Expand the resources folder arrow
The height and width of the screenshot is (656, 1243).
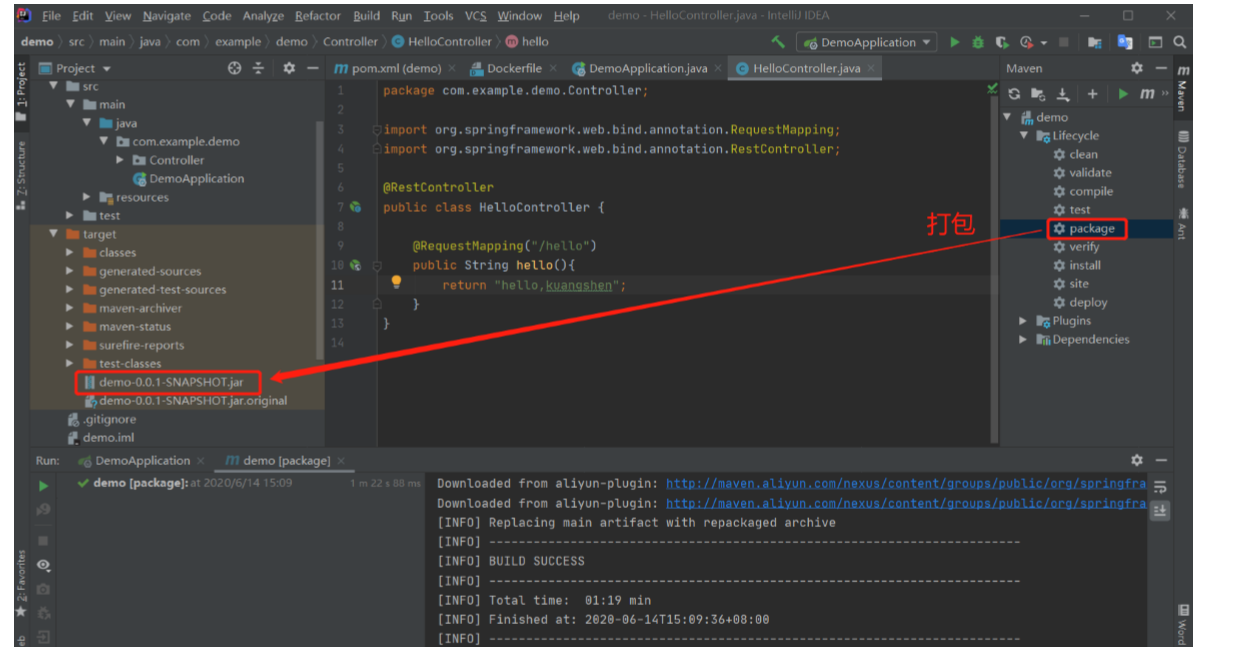coord(87,197)
